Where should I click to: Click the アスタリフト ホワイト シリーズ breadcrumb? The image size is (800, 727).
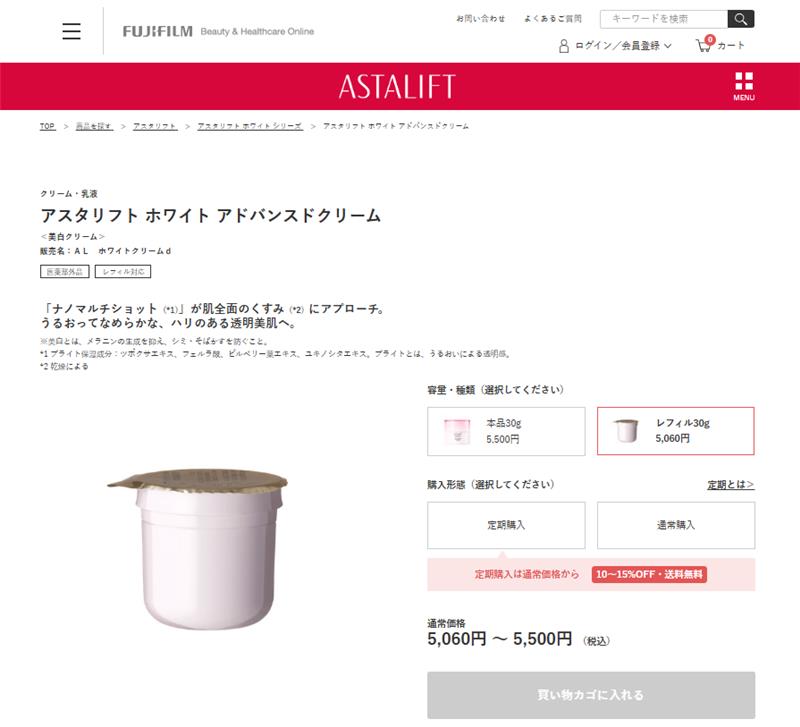(x=250, y=126)
